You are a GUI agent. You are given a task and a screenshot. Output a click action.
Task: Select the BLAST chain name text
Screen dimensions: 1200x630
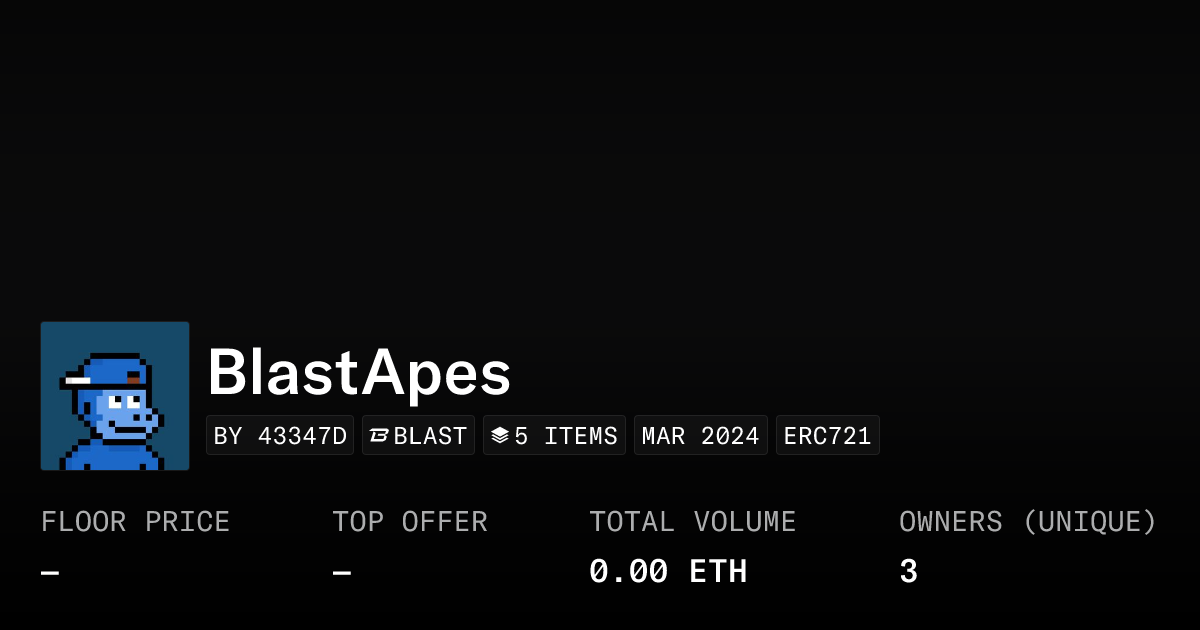[430, 436]
